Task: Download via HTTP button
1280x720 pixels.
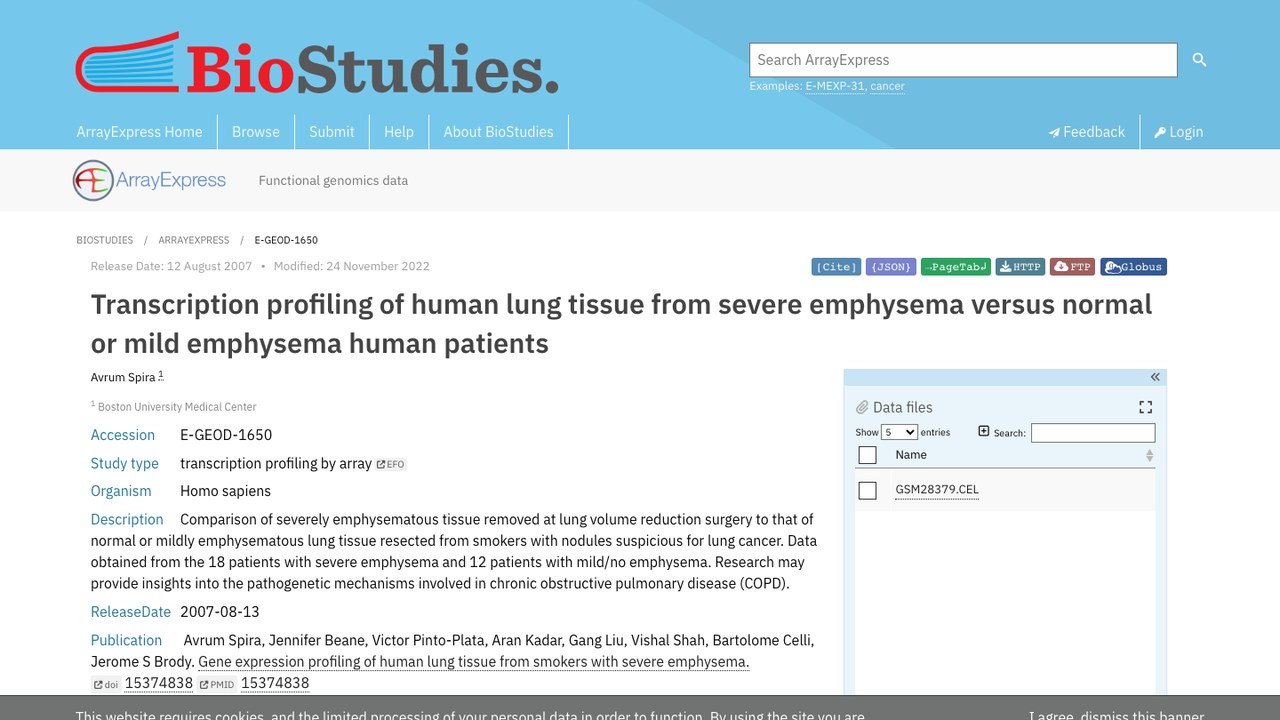Action: point(1020,267)
